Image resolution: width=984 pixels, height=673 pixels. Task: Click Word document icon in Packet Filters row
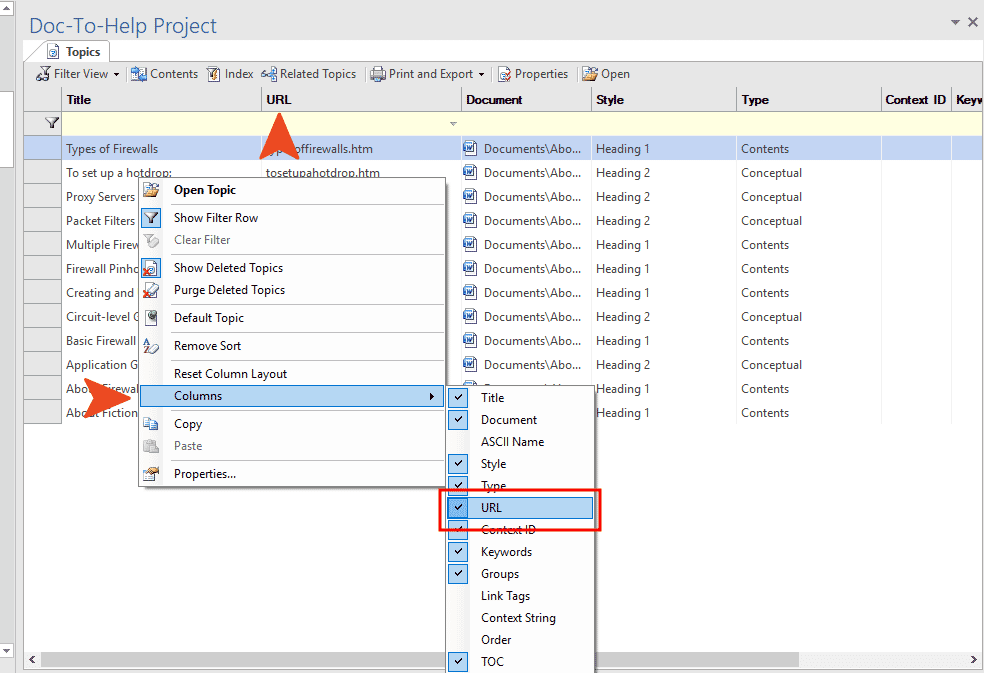tap(470, 220)
